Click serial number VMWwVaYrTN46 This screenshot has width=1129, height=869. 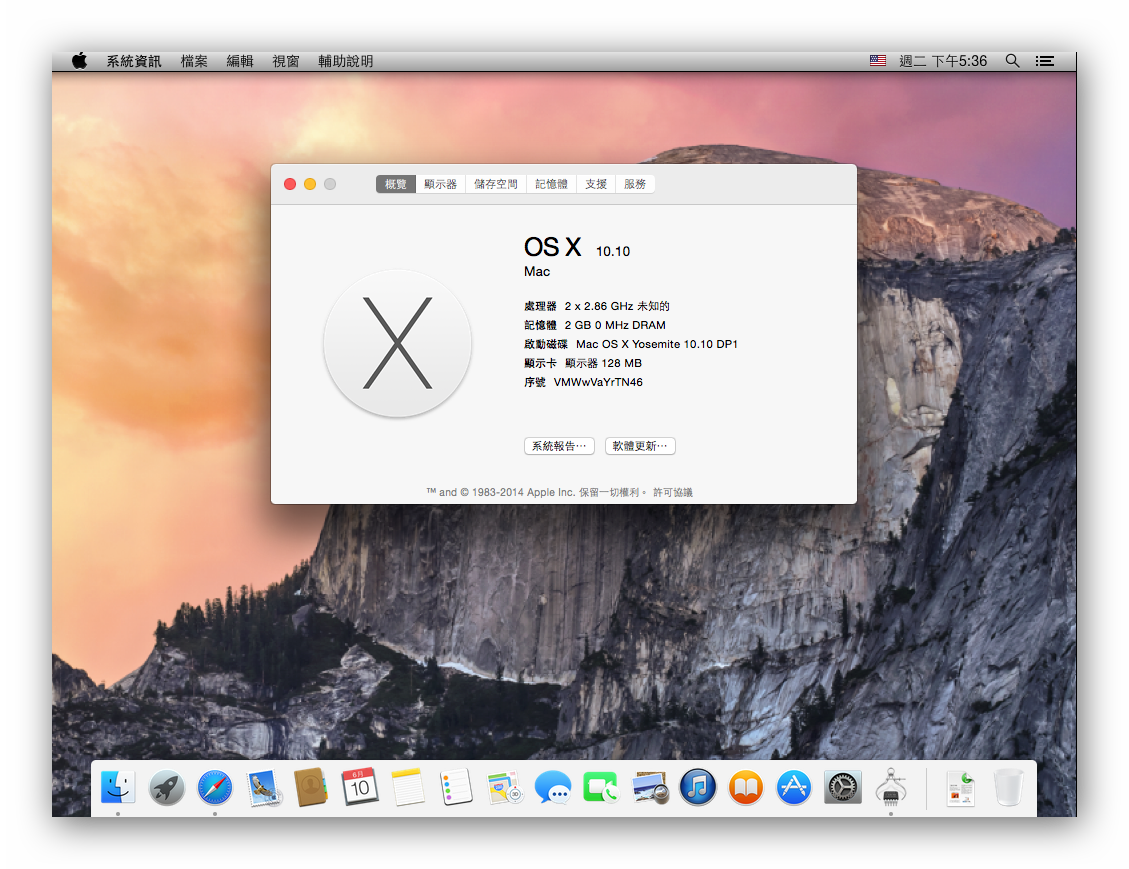[598, 382]
